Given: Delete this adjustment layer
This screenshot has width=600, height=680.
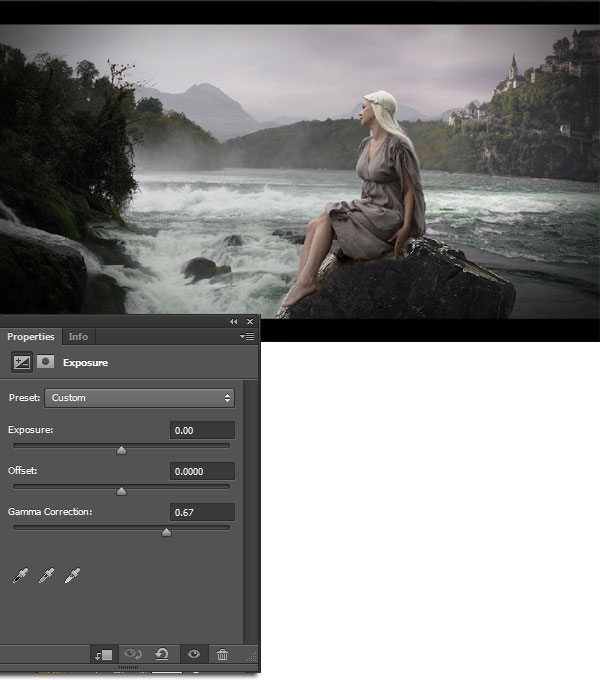Looking at the screenshot, I should pos(222,654).
